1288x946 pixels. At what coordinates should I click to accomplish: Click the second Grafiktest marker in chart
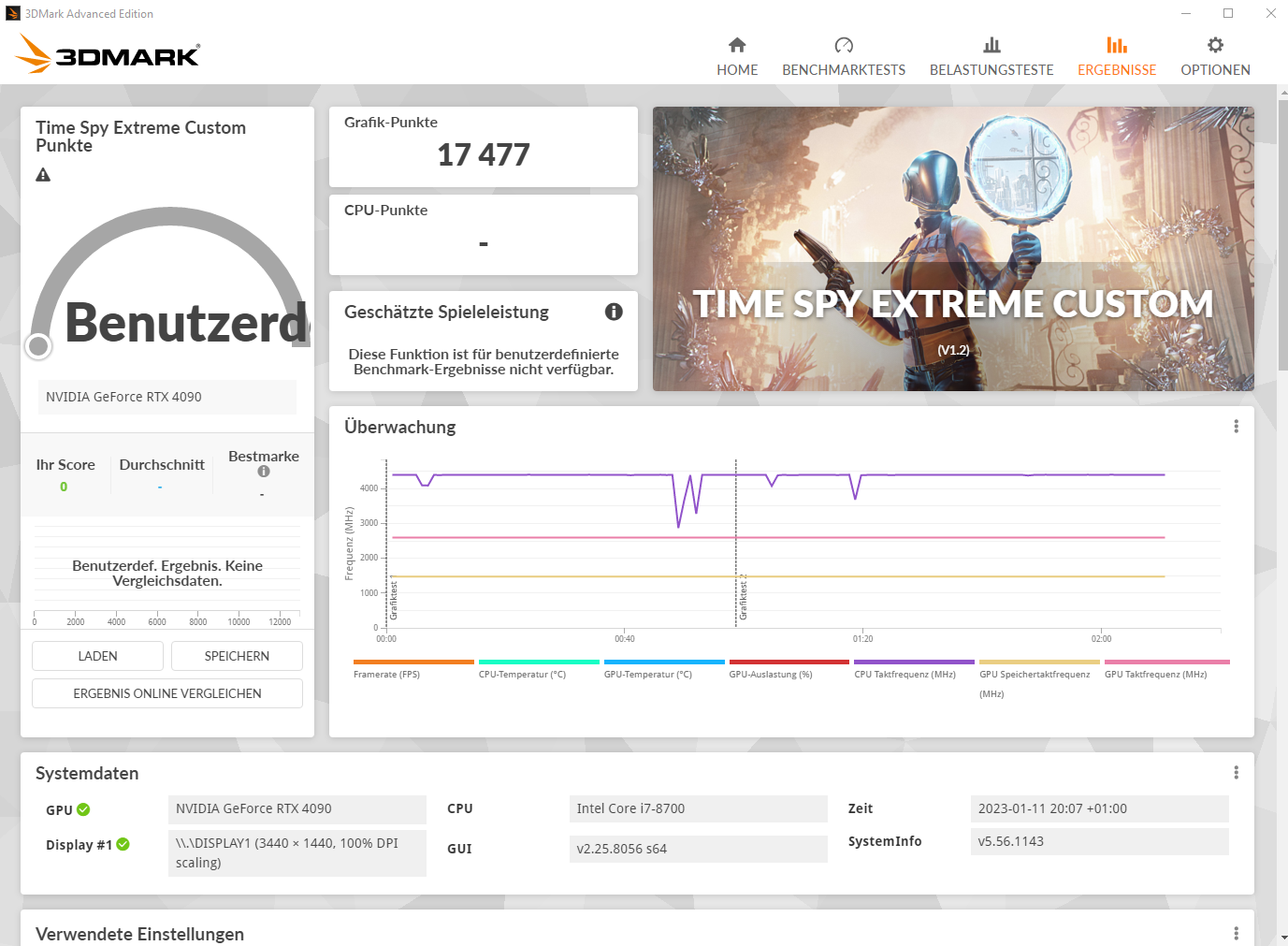click(x=744, y=597)
